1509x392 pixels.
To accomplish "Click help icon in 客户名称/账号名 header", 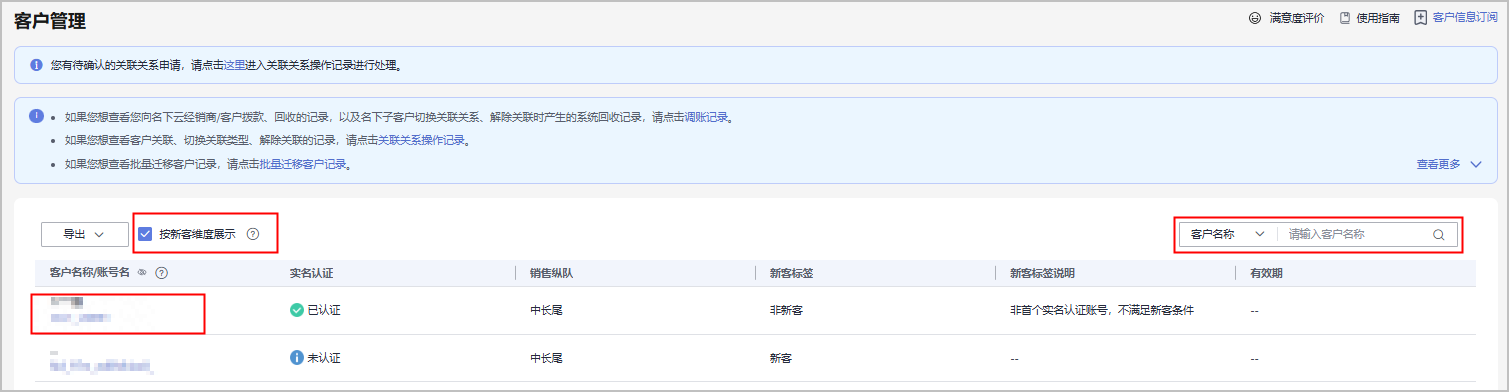I will (x=161, y=272).
